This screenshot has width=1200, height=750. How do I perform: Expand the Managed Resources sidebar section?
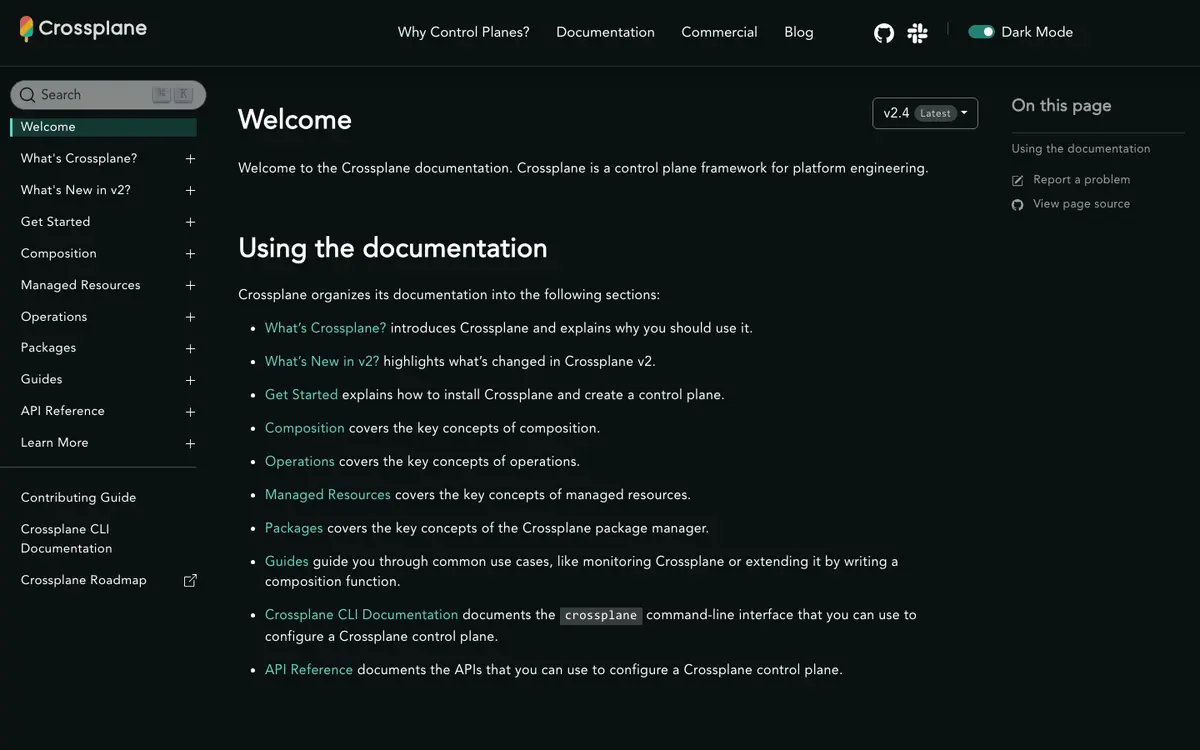pyautogui.click(x=190, y=286)
